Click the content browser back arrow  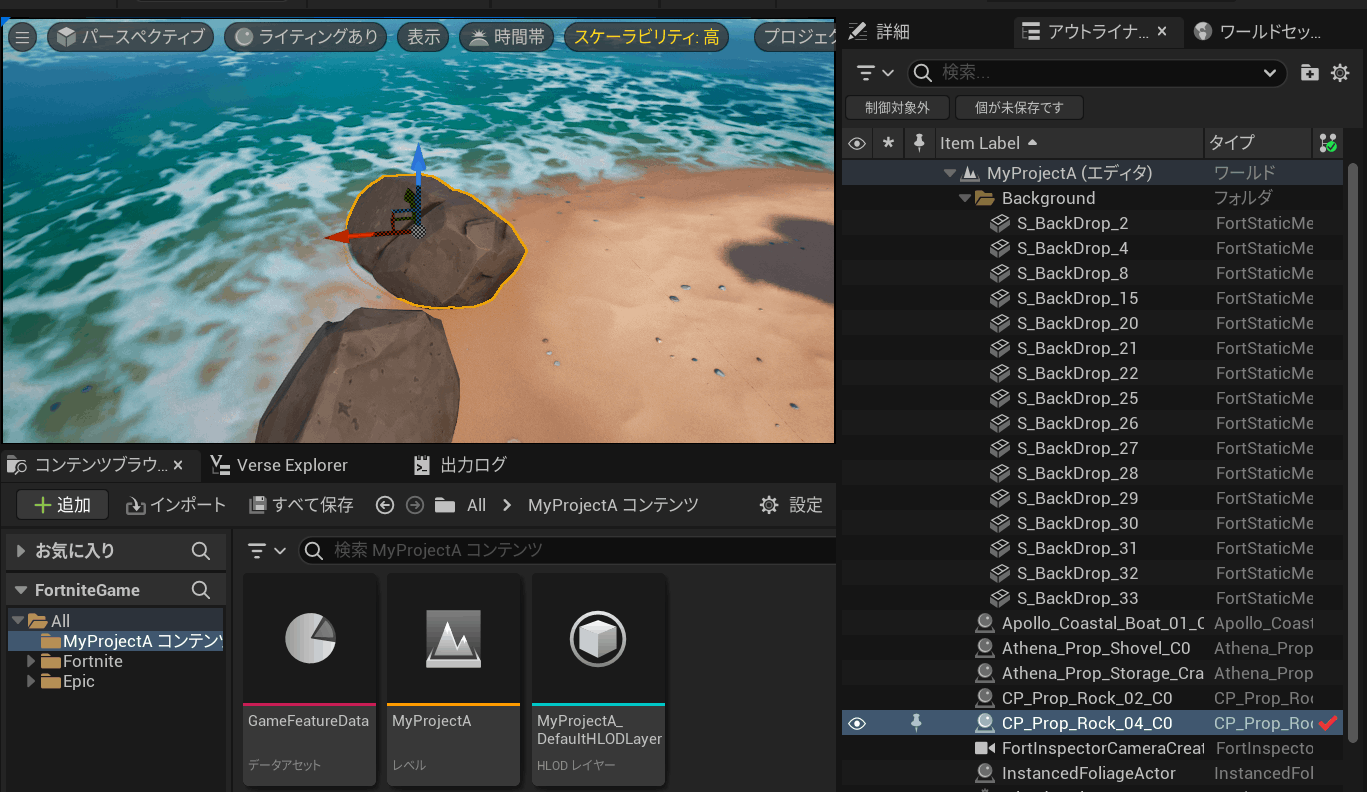click(385, 505)
